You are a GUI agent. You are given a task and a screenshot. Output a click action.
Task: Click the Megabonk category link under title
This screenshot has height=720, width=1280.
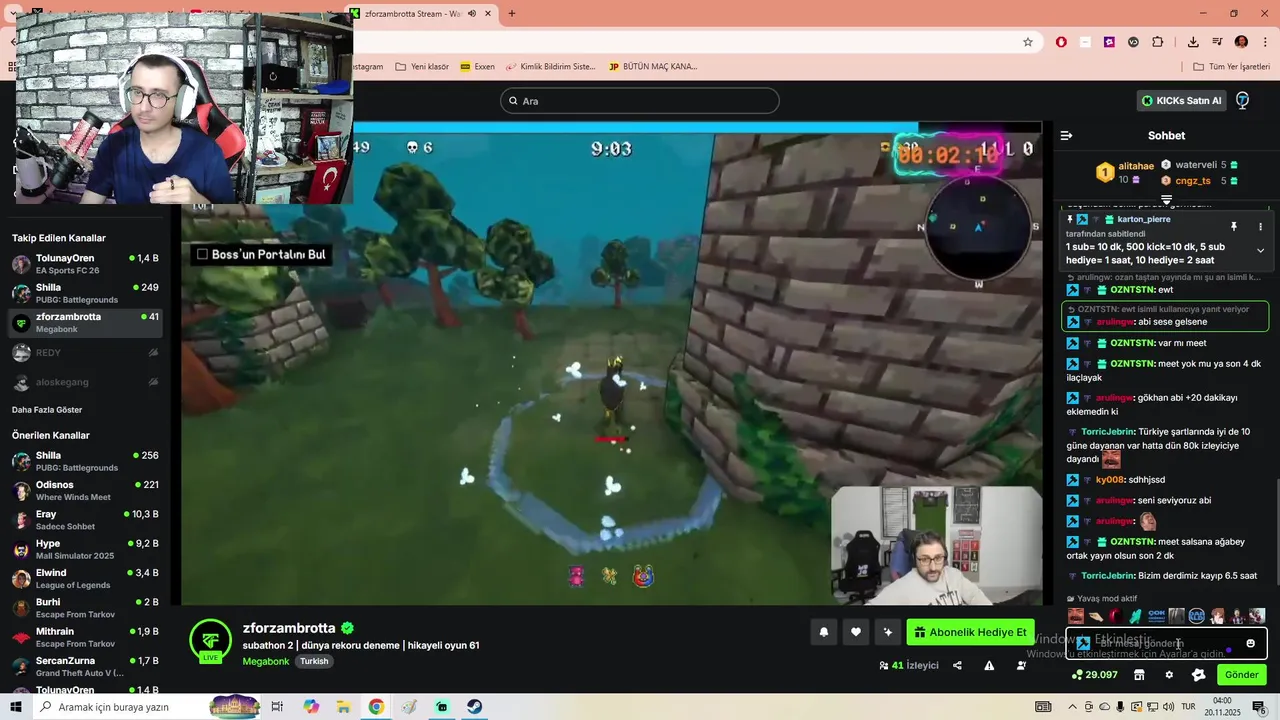pyautogui.click(x=265, y=661)
